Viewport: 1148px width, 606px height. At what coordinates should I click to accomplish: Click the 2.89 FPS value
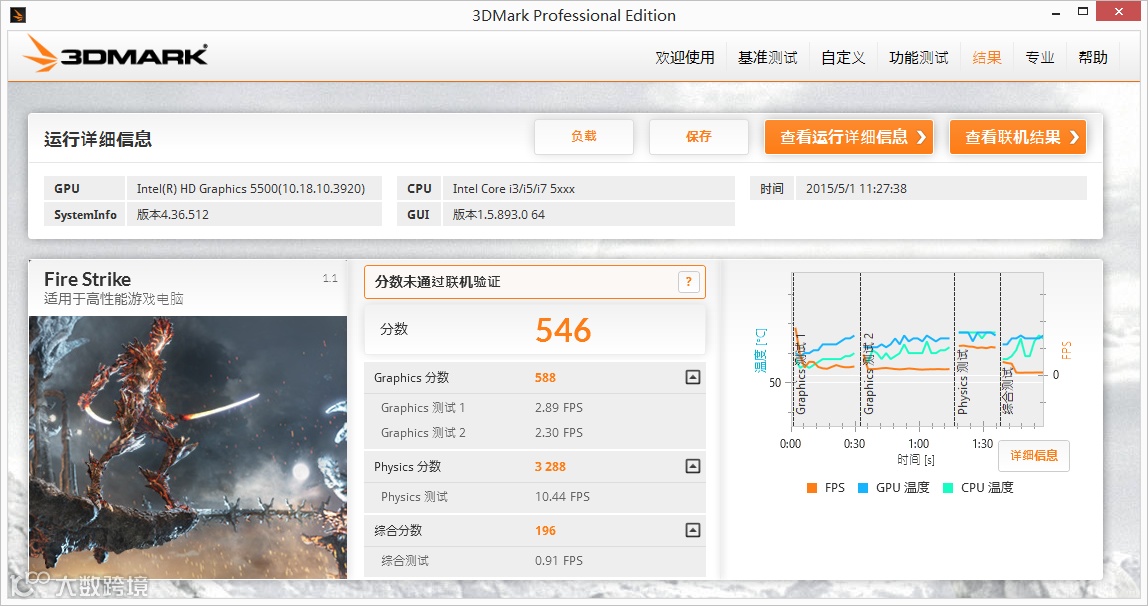[x=559, y=408]
